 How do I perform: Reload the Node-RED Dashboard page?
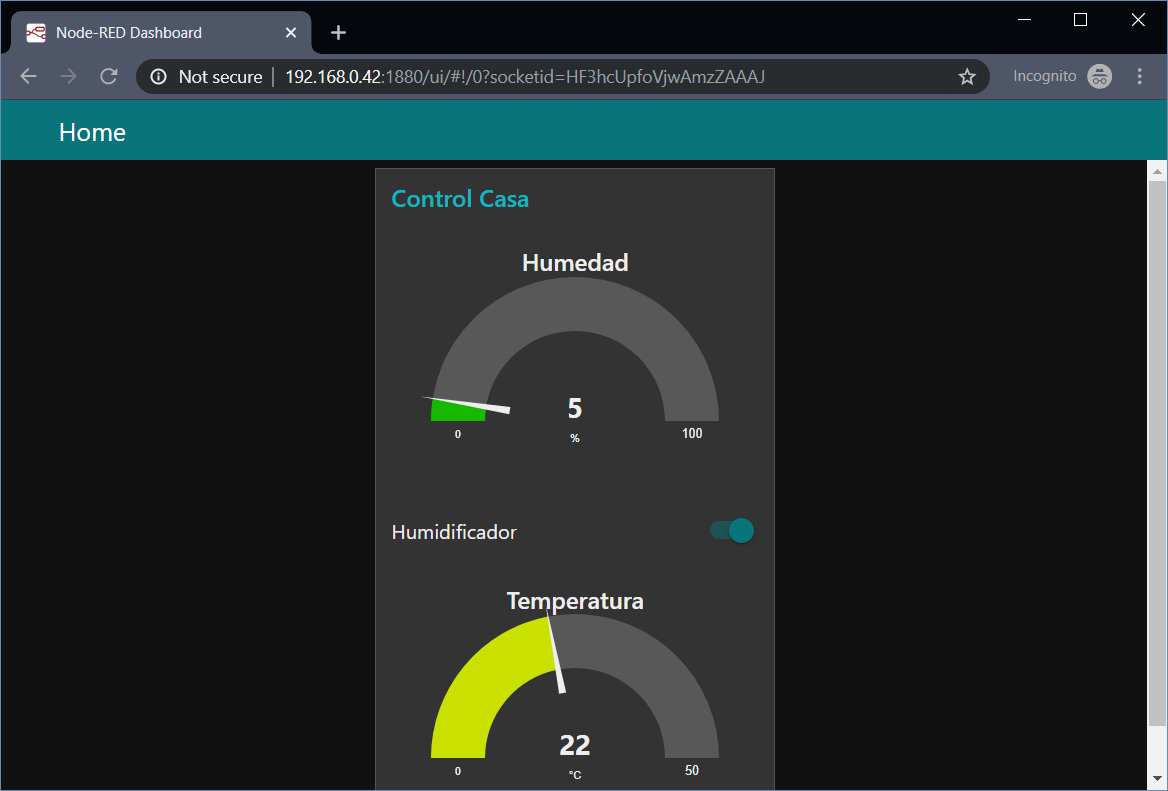click(109, 76)
